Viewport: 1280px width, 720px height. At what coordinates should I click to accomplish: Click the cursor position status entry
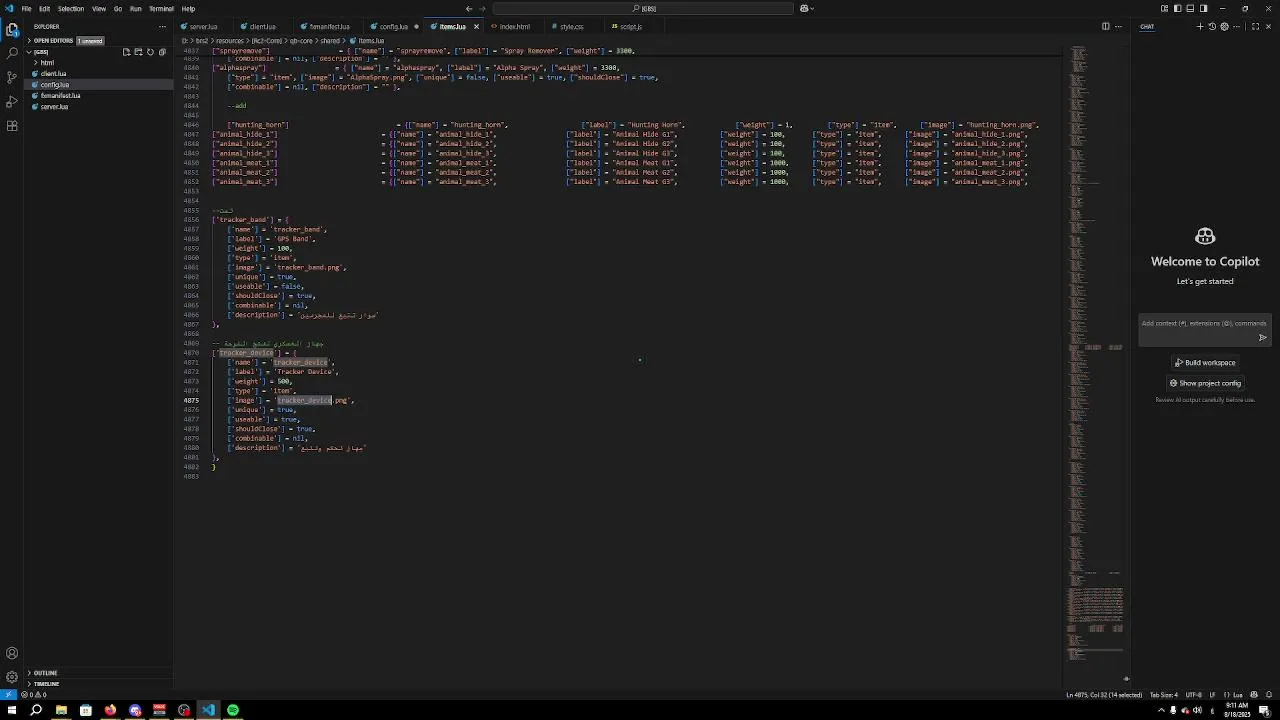[x=1104, y=695]
